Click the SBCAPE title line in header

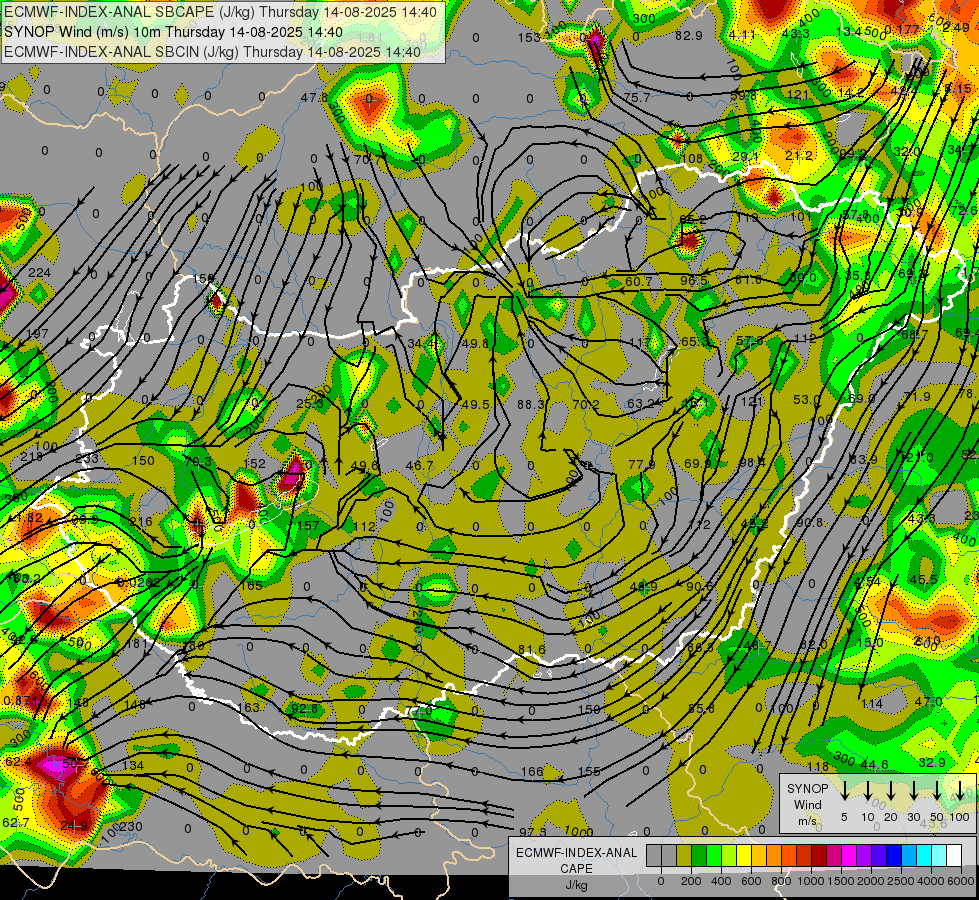pos(221,12)
